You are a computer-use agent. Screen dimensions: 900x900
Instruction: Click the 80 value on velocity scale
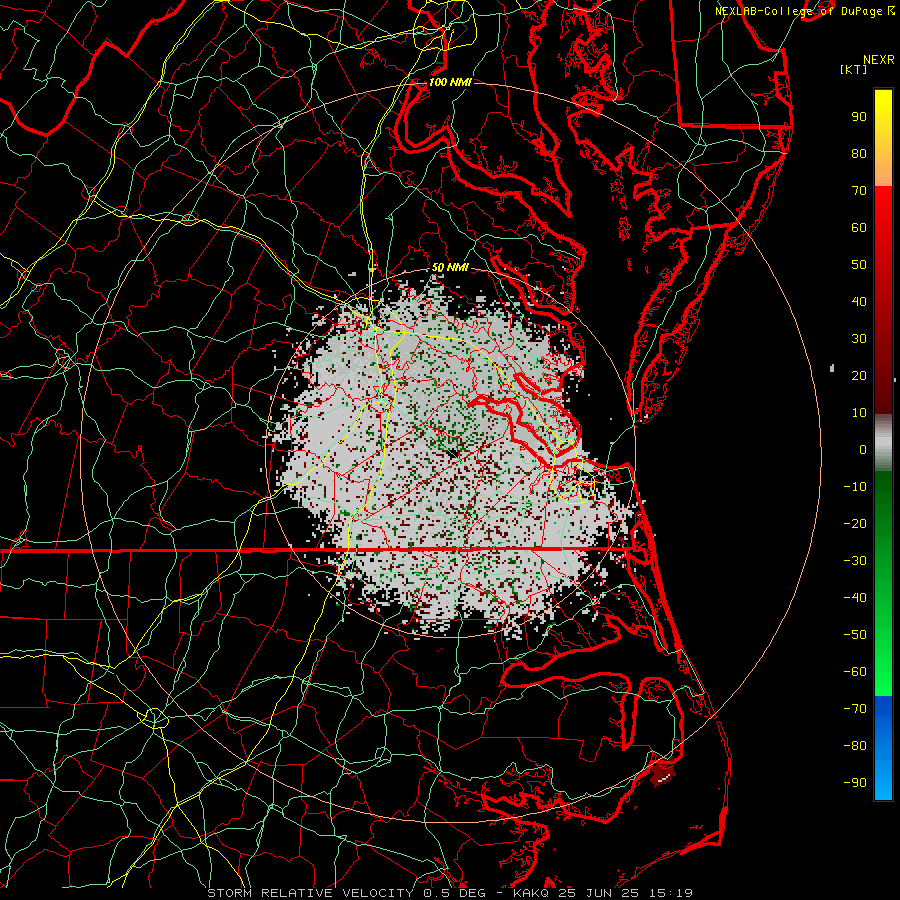tap(859, 153)
